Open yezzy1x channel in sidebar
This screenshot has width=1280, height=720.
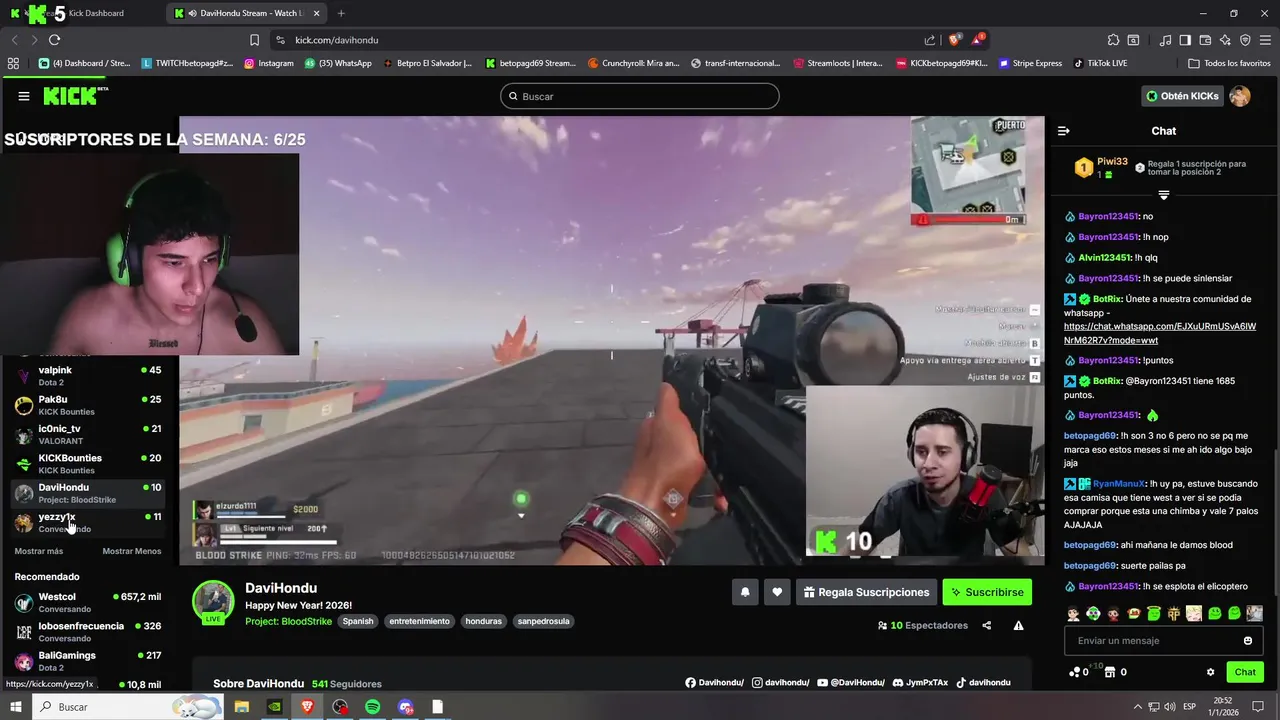tap(88, 522)
